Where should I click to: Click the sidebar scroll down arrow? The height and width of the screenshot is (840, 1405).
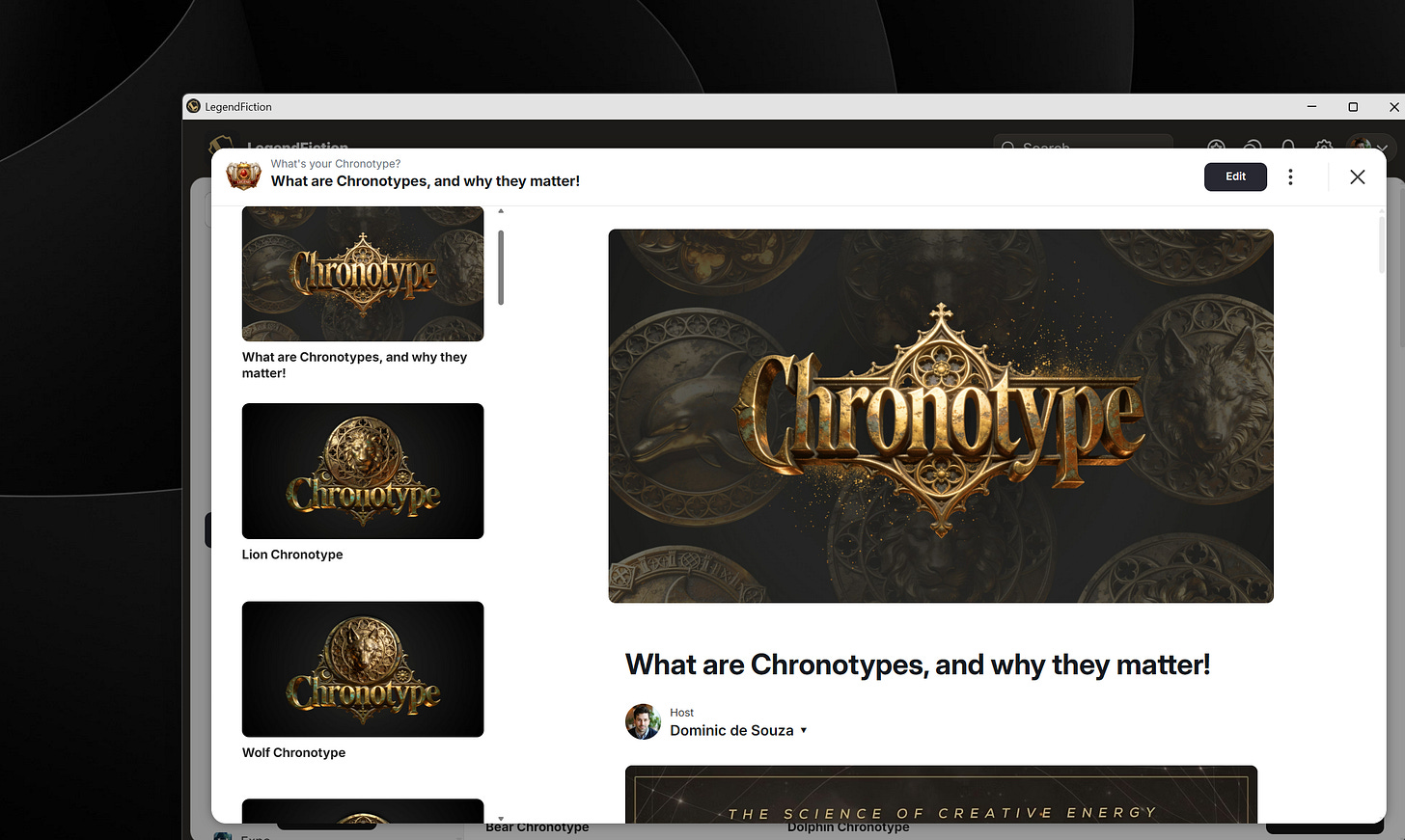[501, 818]
